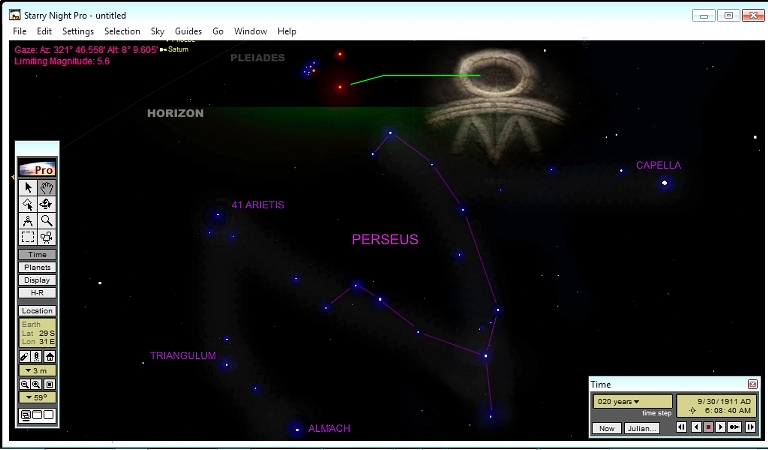Click the hover-as-Earth-rotates icon
Screen dimensions: 768x450
point(37,356)
